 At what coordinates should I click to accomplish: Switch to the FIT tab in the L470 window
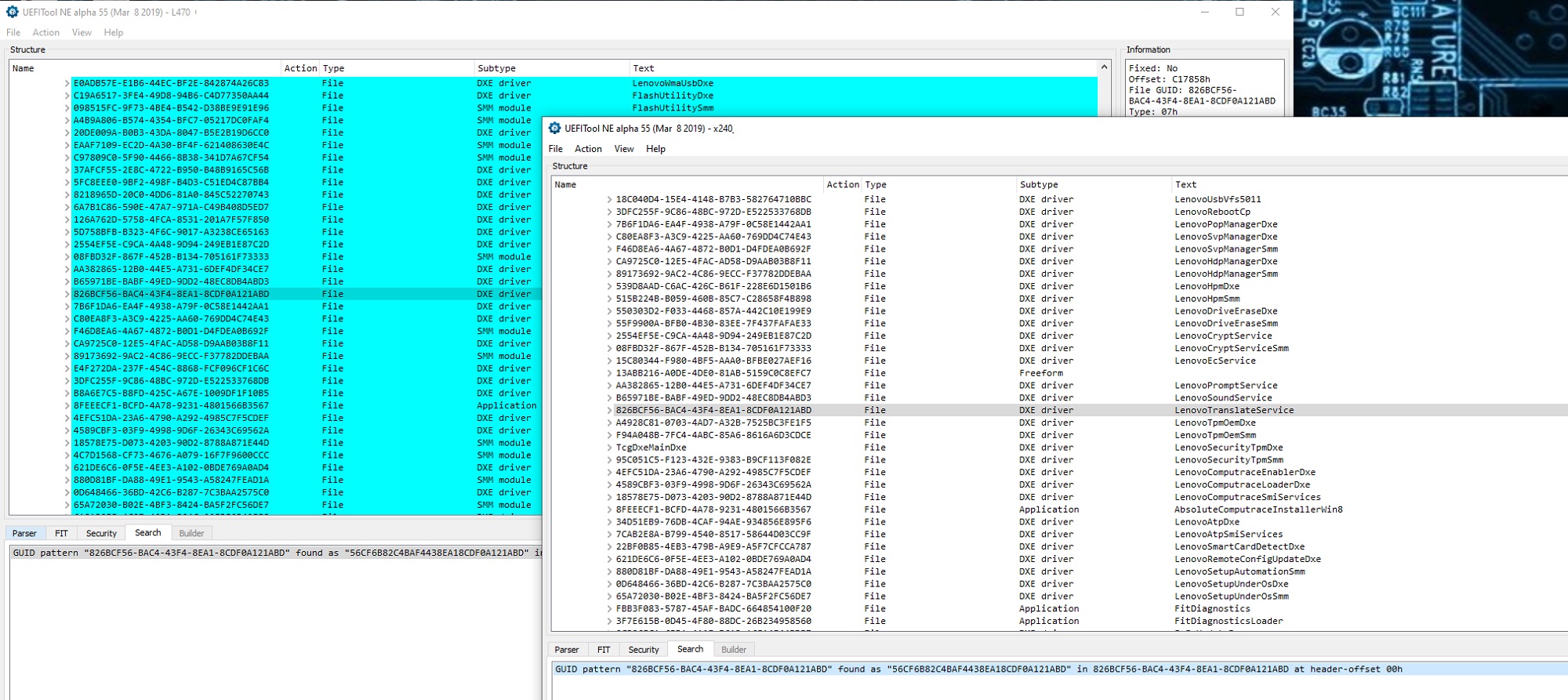[61, 533]
